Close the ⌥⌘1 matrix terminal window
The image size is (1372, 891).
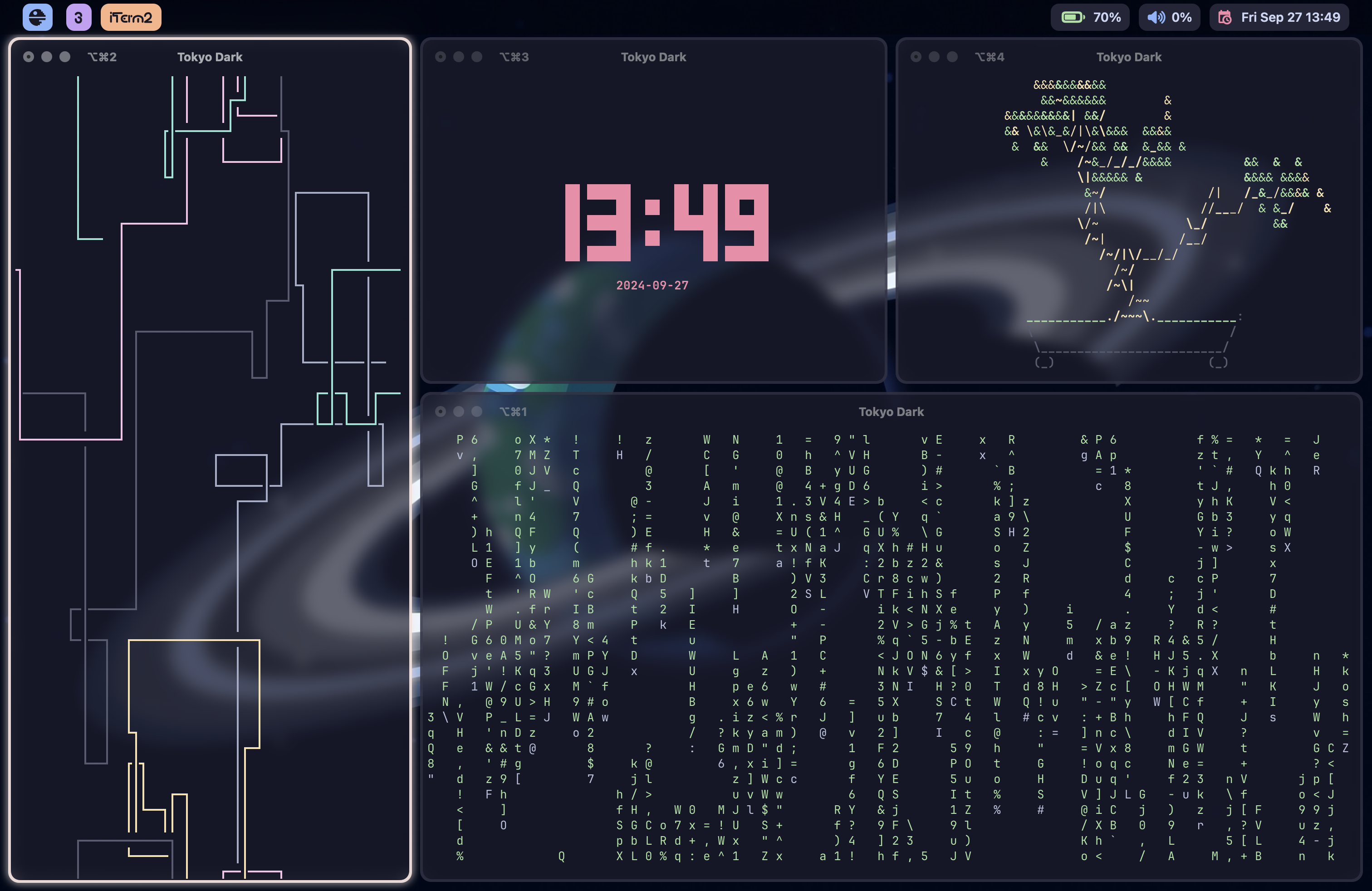tap(441, 411)
